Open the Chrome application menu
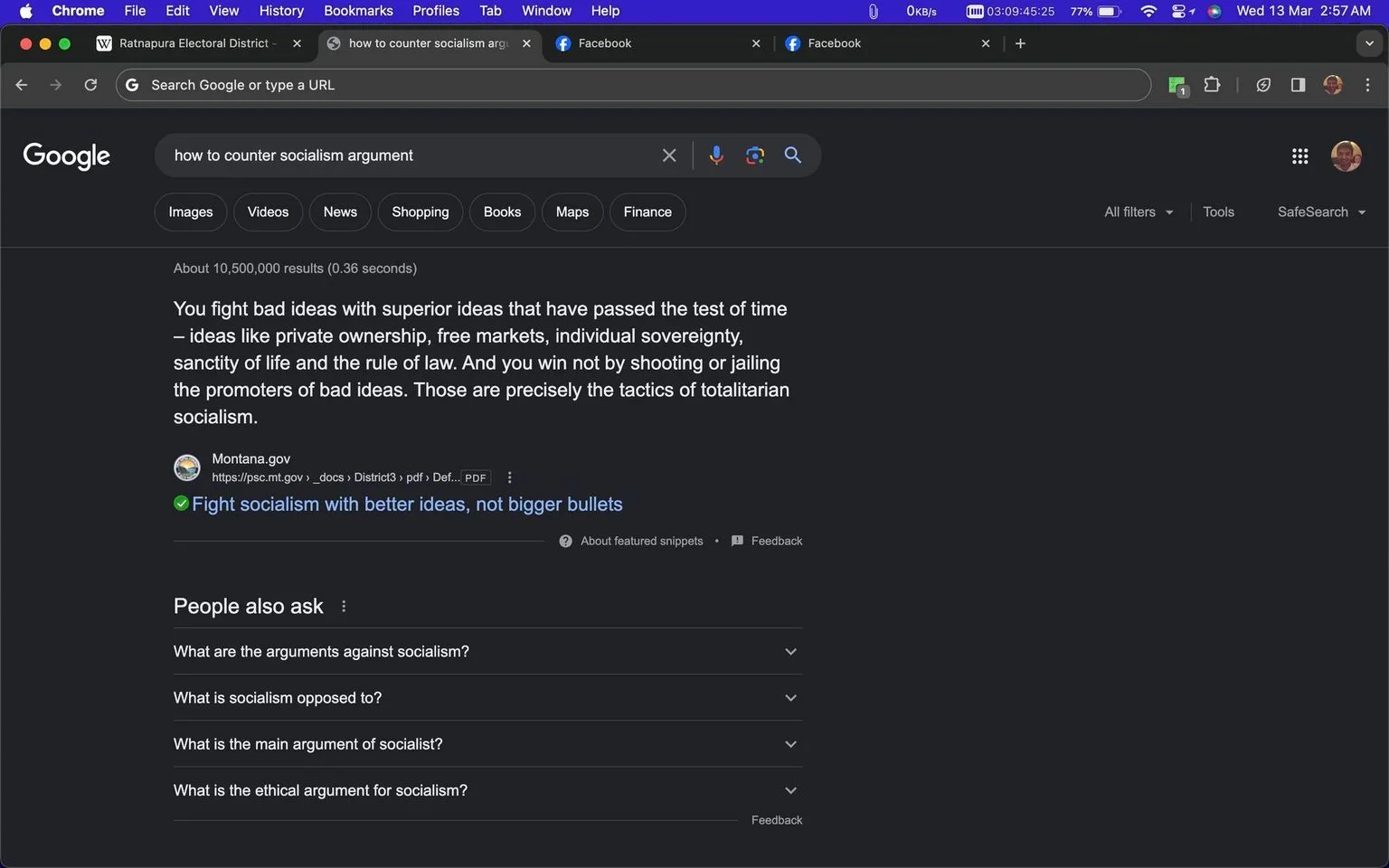 pyautogui.click(x=78, y=11)
